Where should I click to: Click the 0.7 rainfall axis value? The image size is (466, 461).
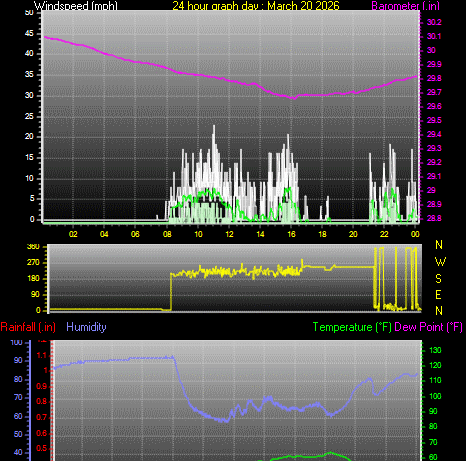tap(41, 418)
